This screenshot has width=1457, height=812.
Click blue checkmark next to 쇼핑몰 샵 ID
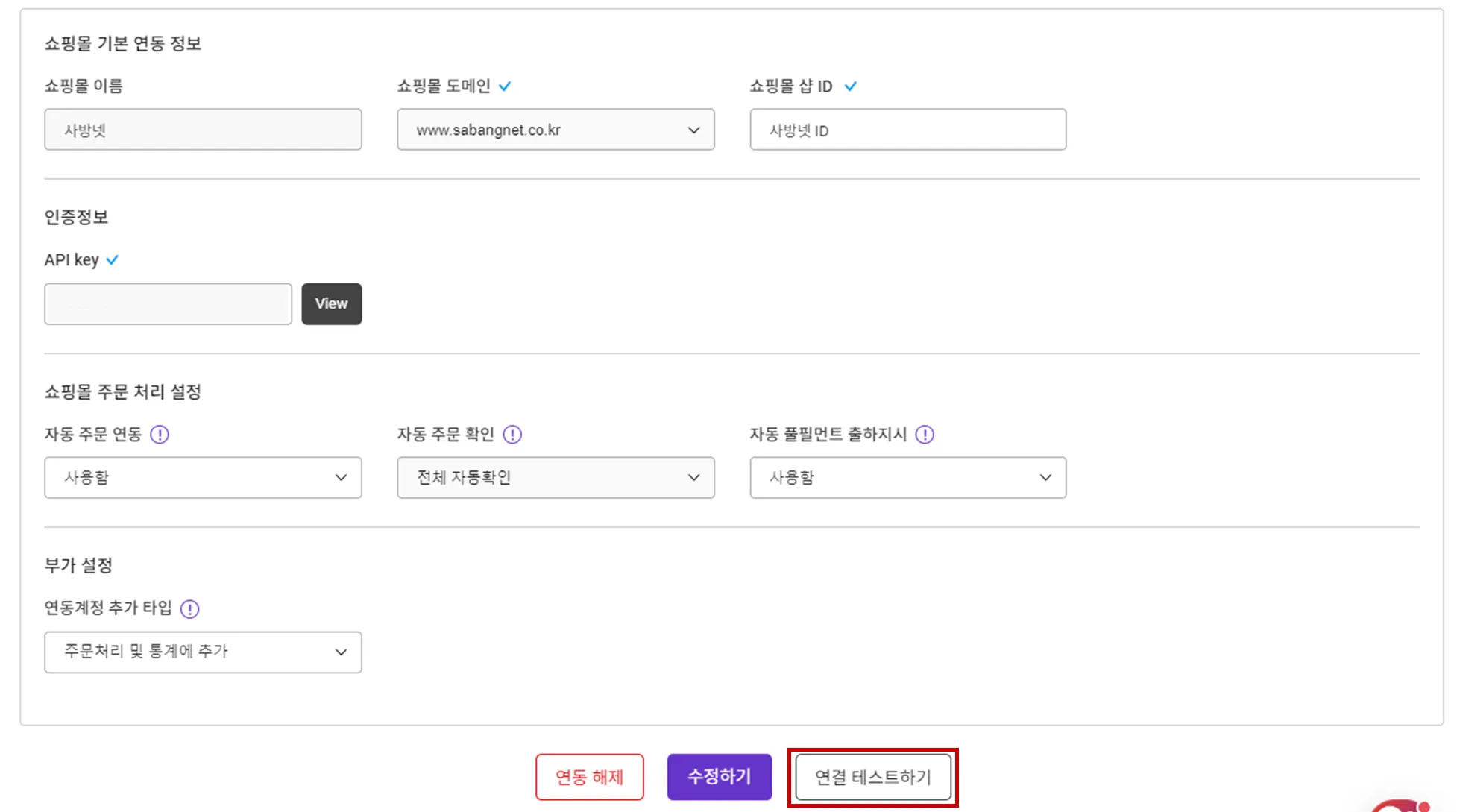(850, 86)
